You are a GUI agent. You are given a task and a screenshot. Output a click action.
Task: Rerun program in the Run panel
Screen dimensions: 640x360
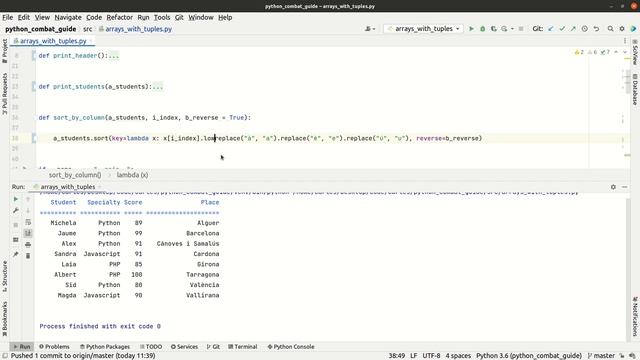(16, 199)
